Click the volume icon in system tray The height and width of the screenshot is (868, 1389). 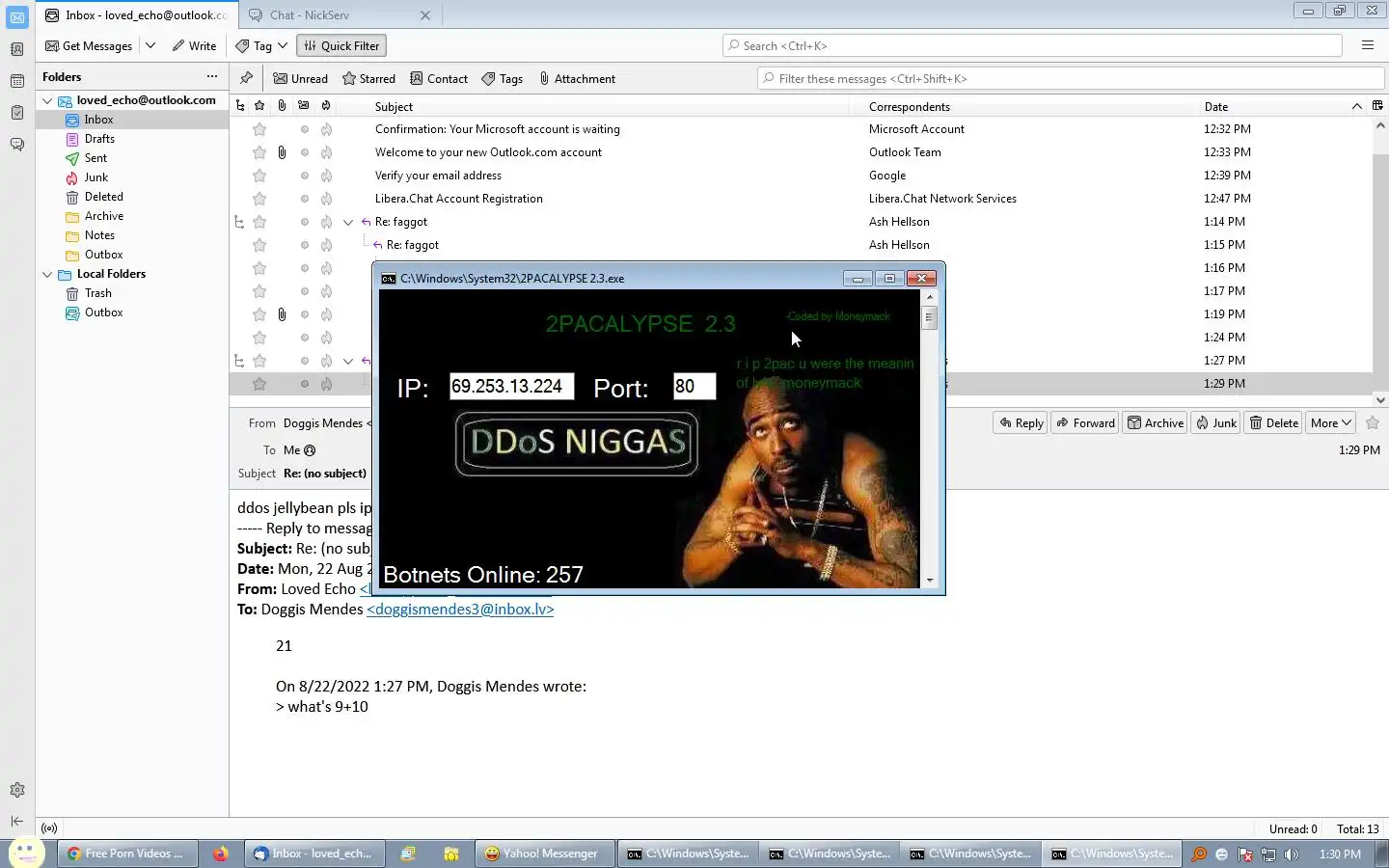(x=1292, y=854)
